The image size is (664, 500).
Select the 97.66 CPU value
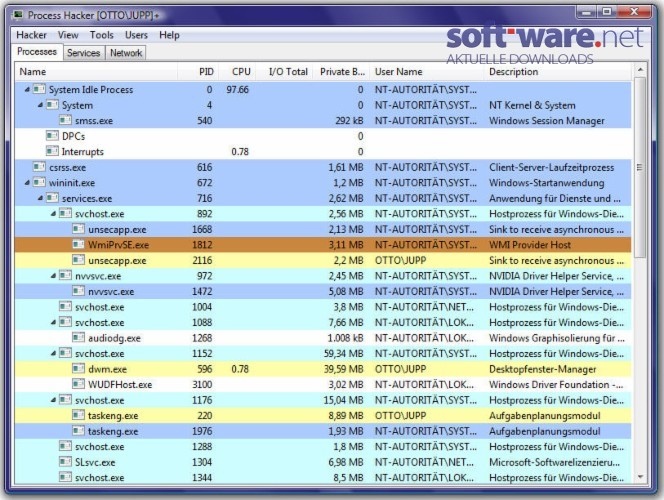238,89
